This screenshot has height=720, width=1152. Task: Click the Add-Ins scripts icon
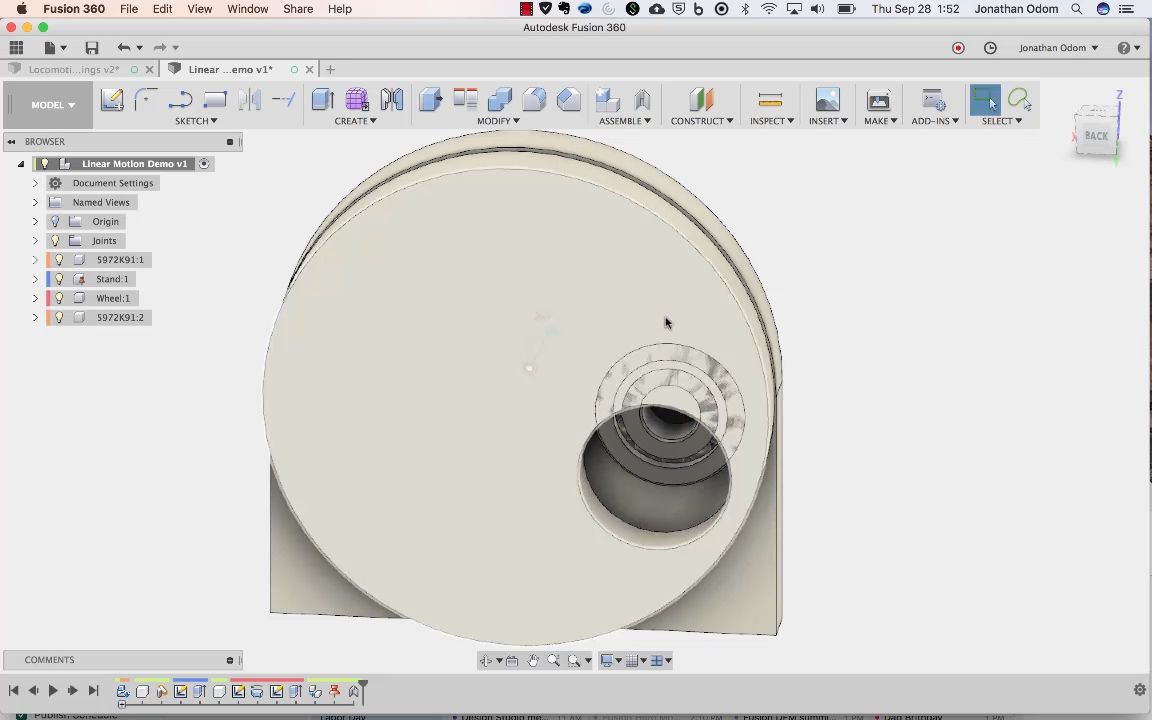click(934, 99)
